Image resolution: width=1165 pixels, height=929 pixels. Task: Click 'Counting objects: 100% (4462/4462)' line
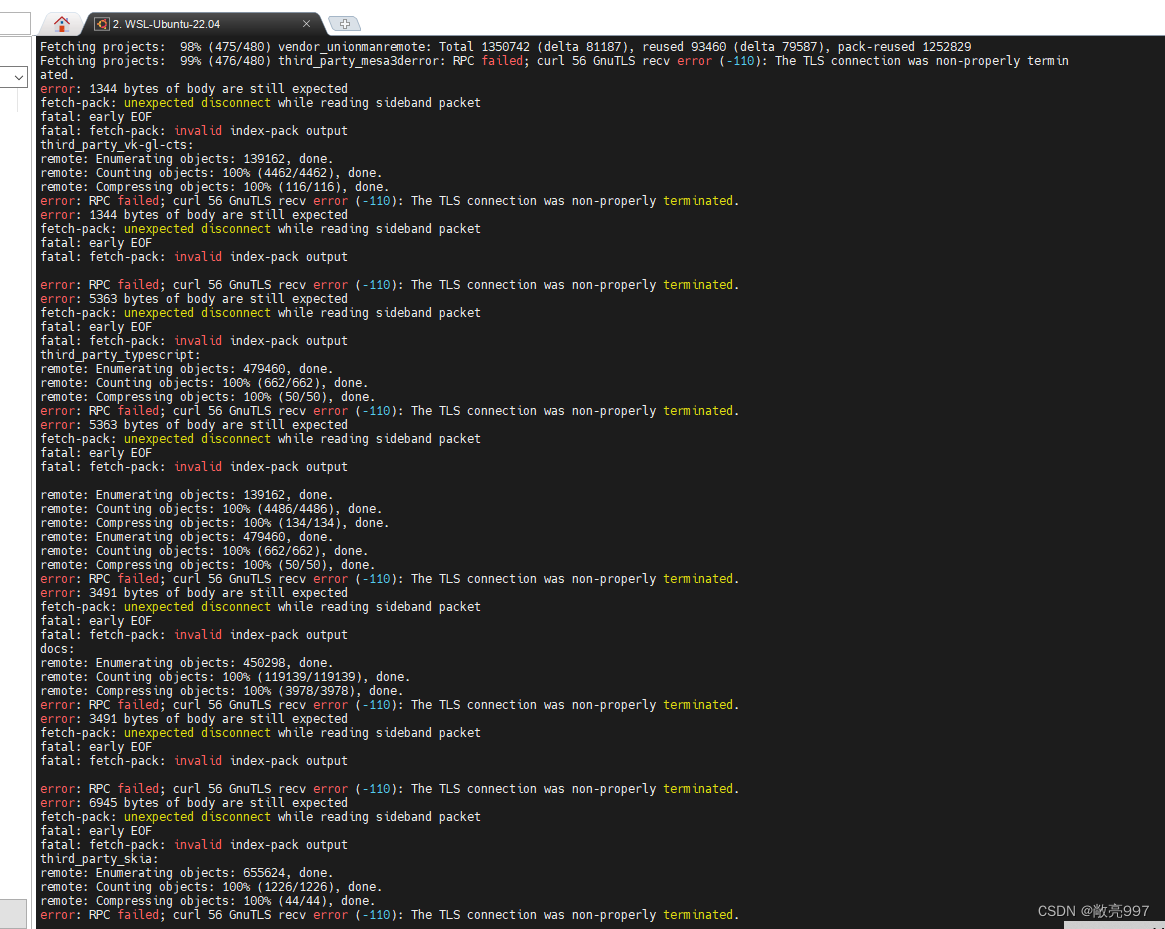pyautogui.click(x=211, y=173)
